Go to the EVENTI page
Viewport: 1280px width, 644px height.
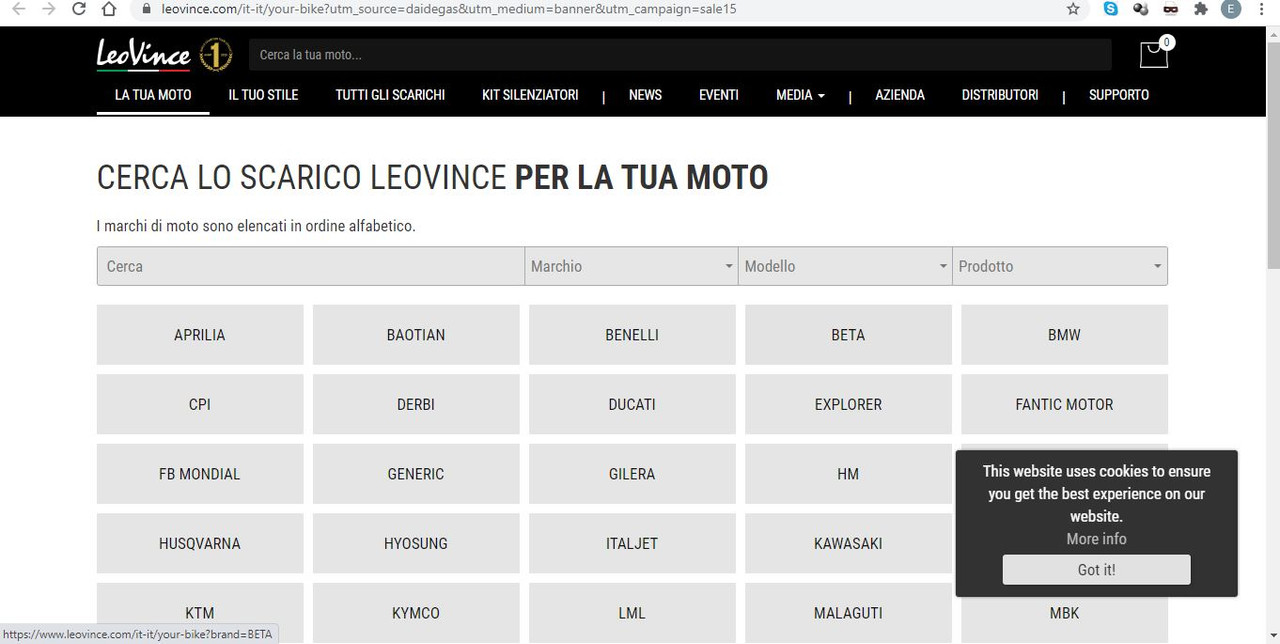(719, 95)
